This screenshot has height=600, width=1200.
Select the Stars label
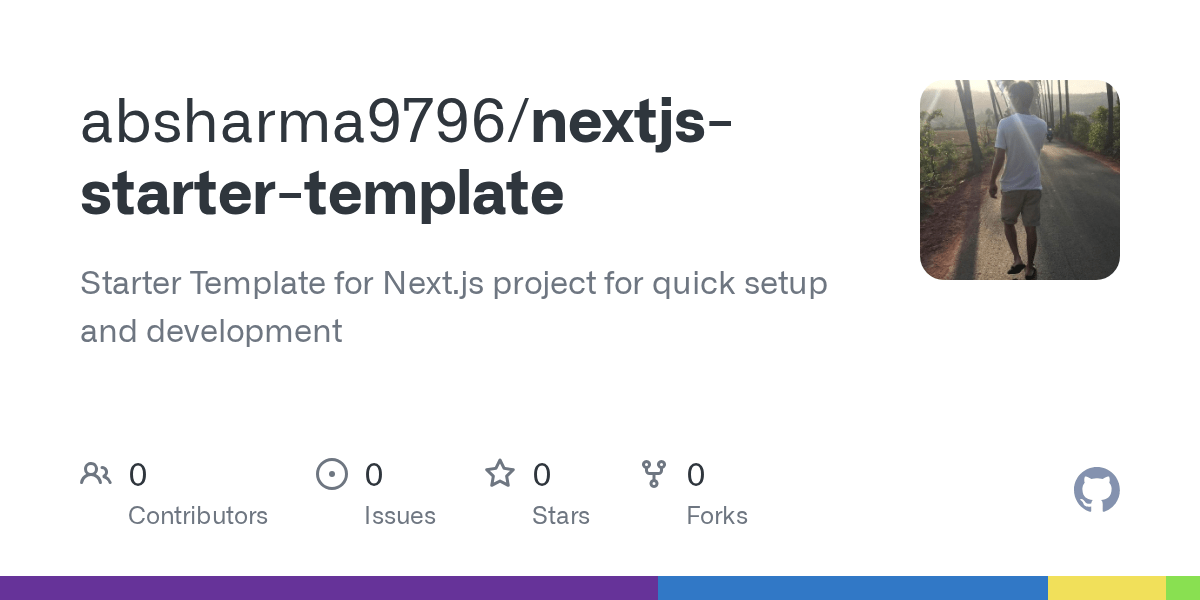[561, 516]
